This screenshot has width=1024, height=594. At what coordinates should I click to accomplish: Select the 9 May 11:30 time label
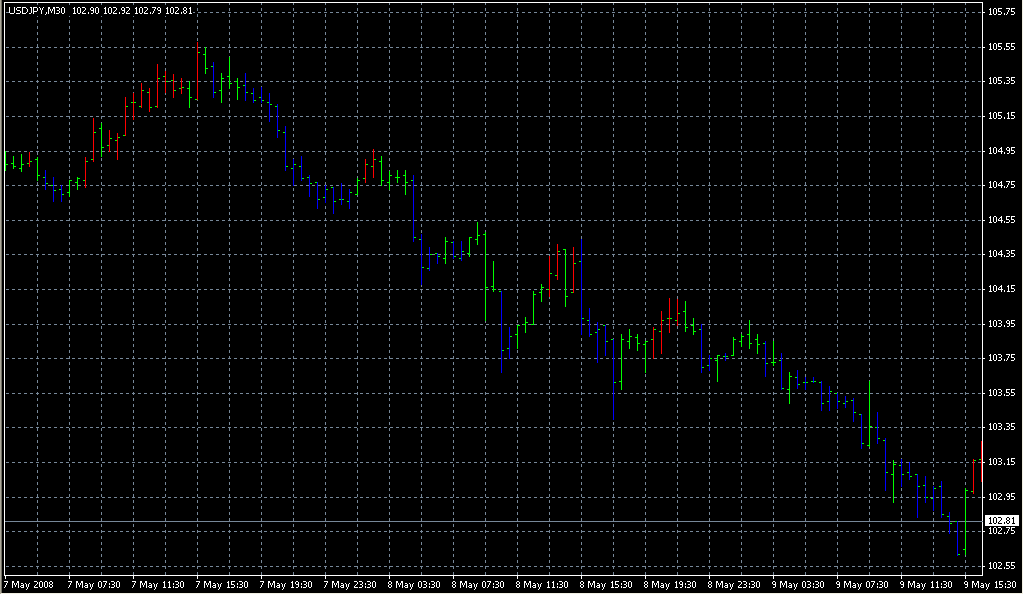tap(929, 584)
